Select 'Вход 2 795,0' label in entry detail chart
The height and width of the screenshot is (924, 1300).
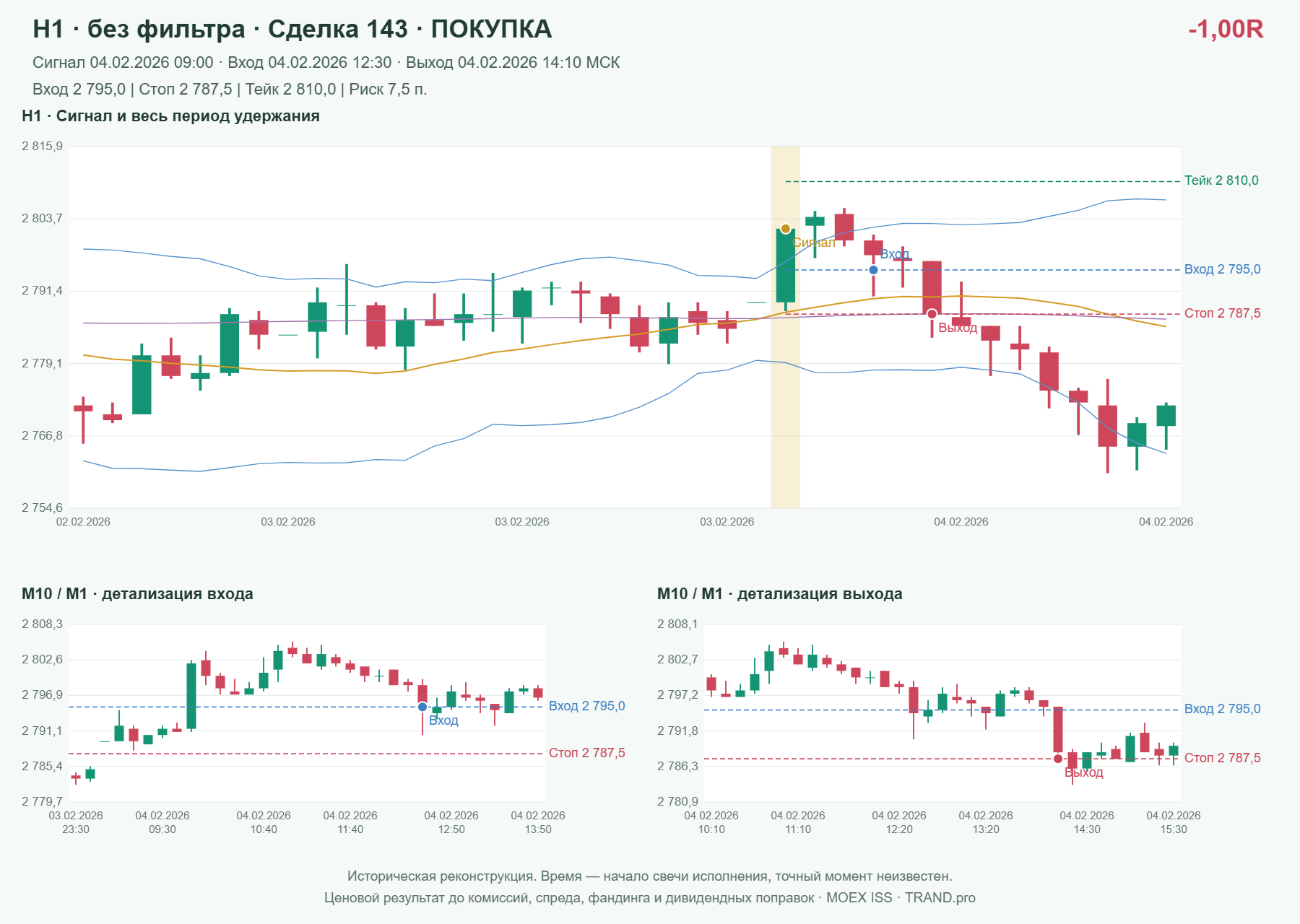point(586,706)
